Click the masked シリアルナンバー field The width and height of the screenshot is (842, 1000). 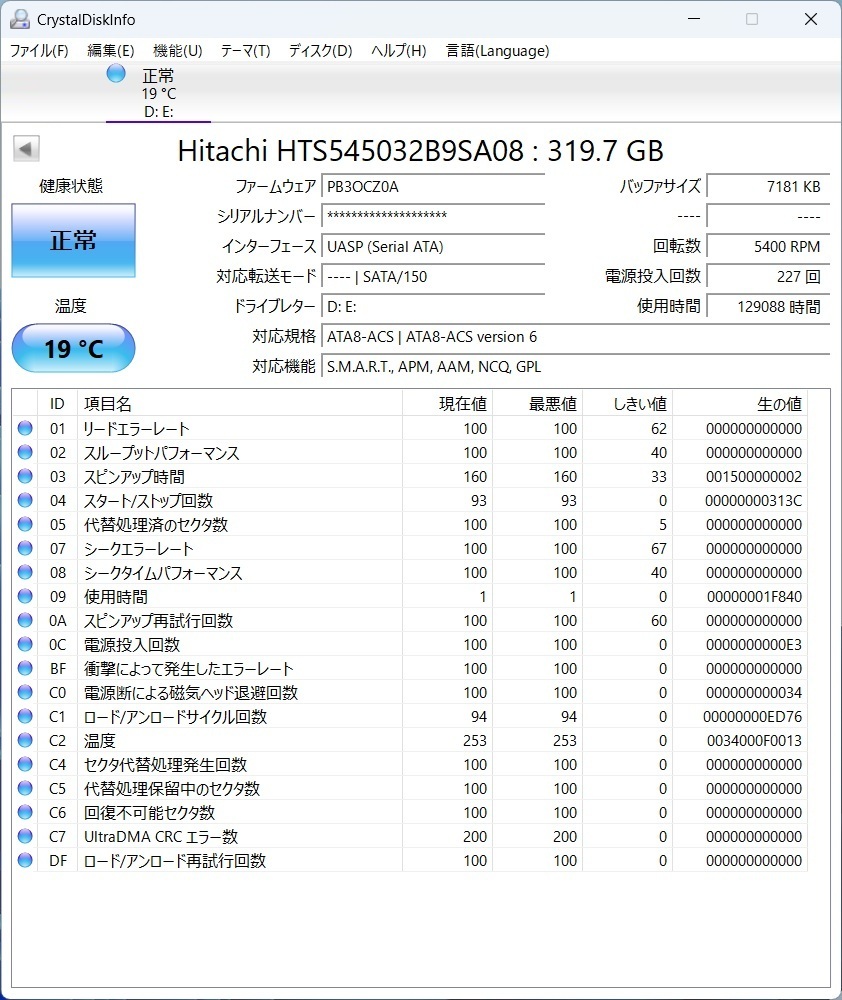432,217
